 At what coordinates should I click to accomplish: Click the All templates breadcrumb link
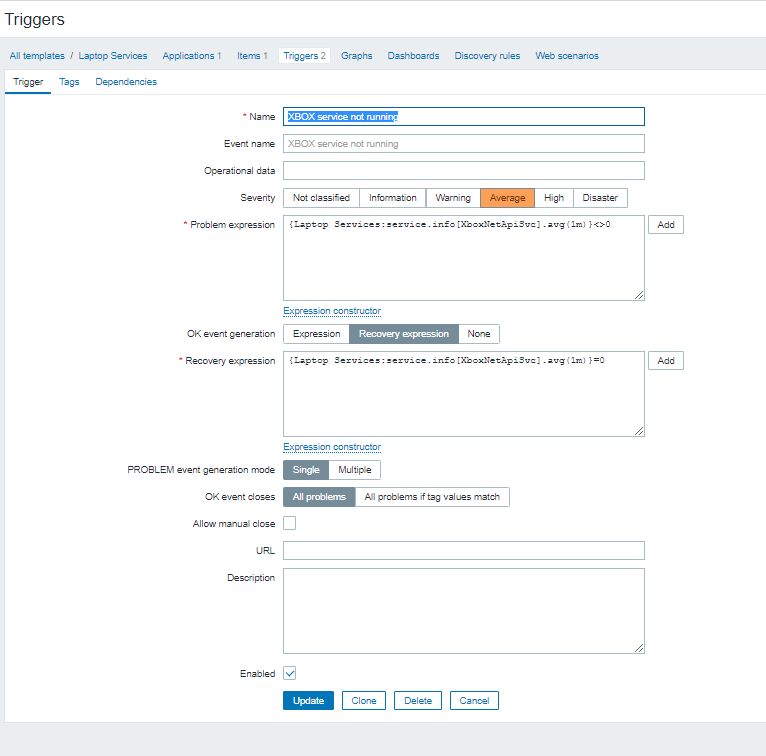37,56
